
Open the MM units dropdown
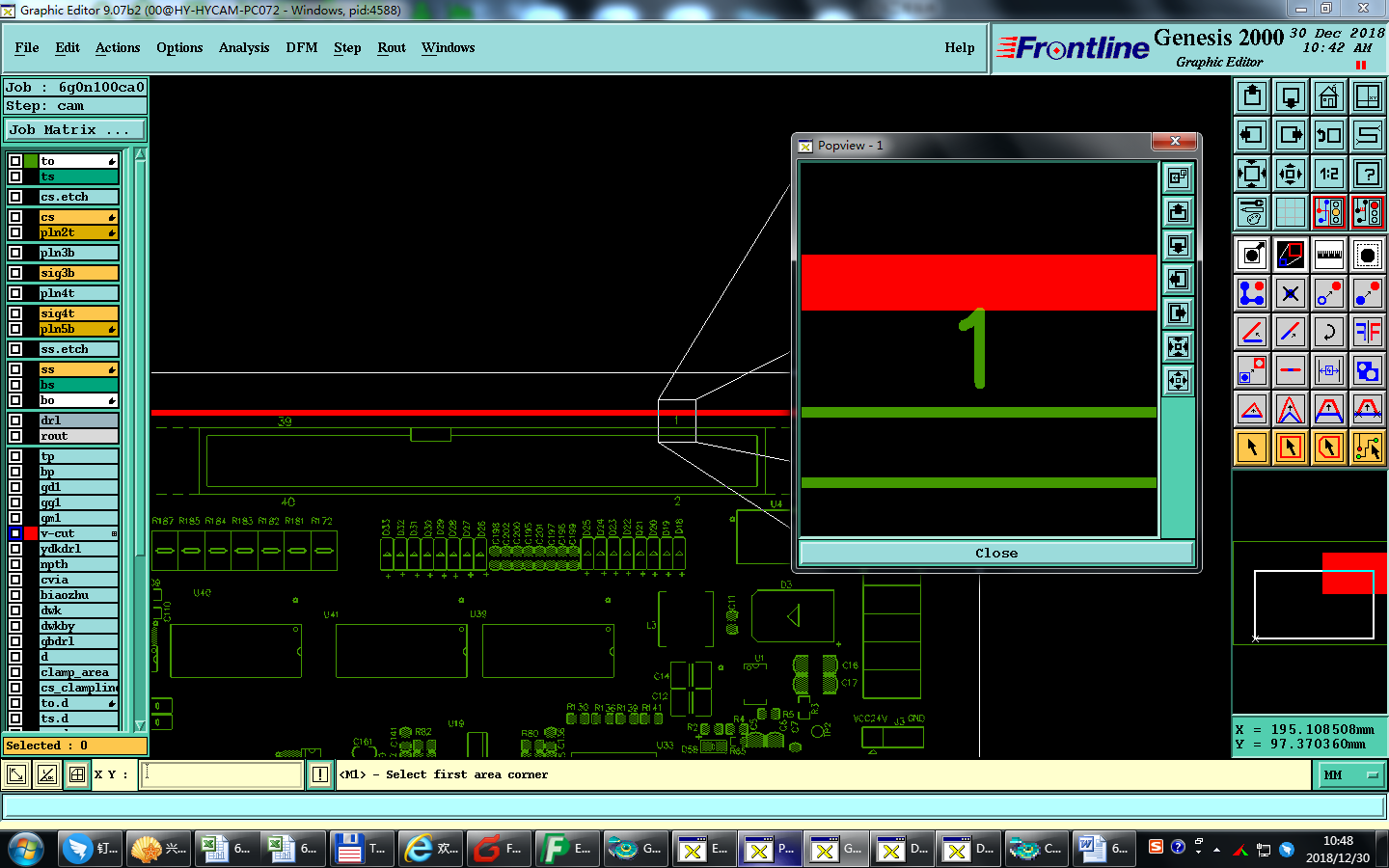pyautogui.click(x=1350, y=774)
